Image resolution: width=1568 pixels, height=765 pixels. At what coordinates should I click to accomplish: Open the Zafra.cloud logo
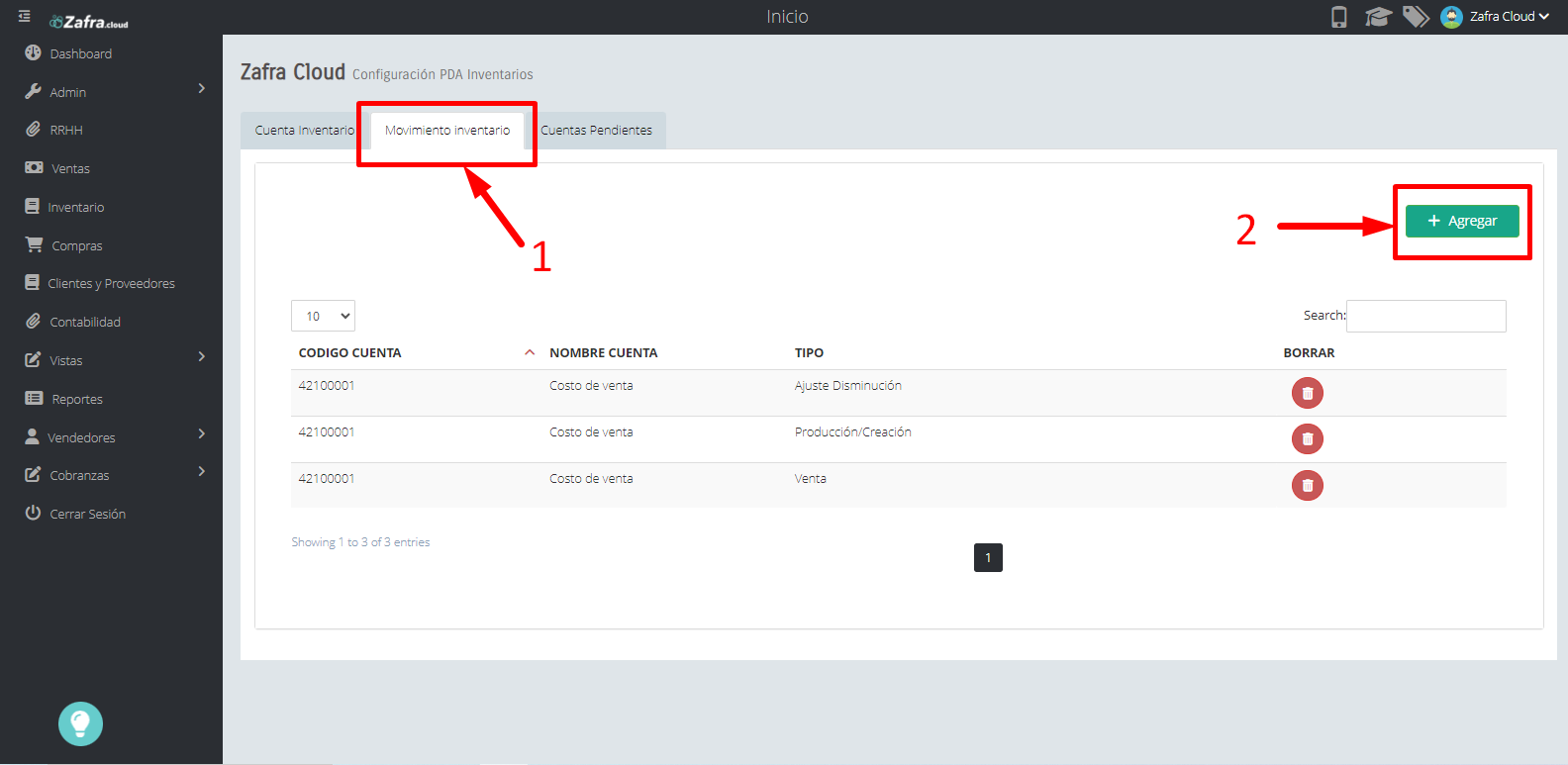[89, 22]
